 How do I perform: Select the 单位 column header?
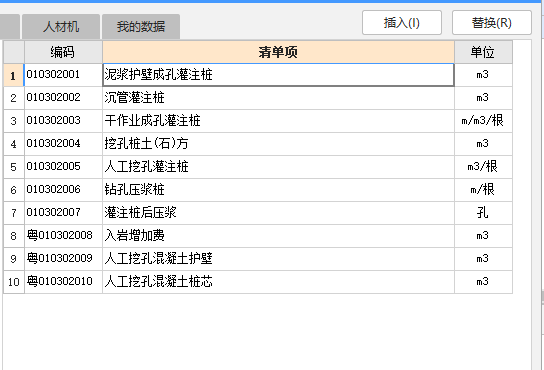[x=483, y=52]
